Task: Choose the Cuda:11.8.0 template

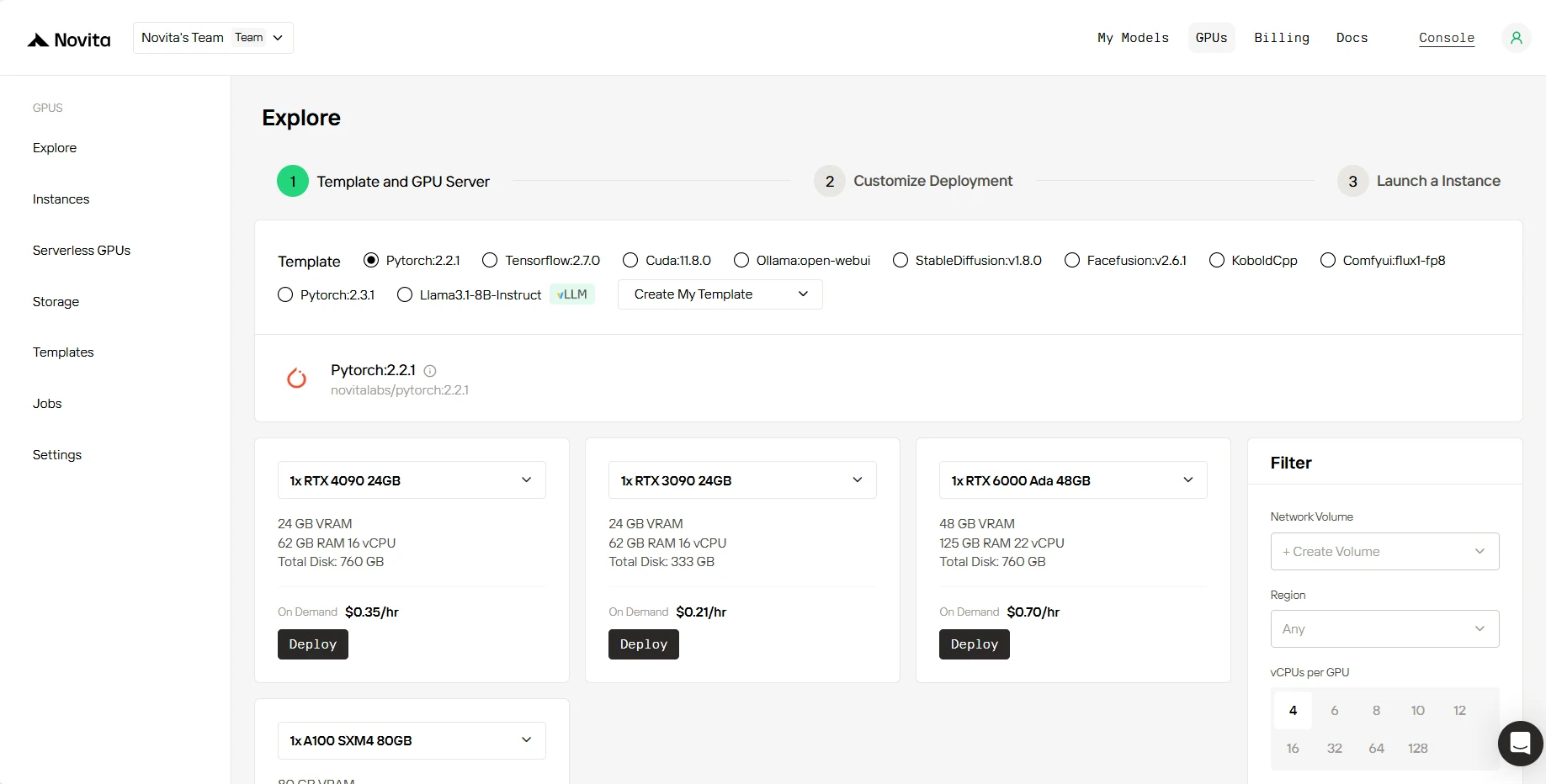Action: 630,261
